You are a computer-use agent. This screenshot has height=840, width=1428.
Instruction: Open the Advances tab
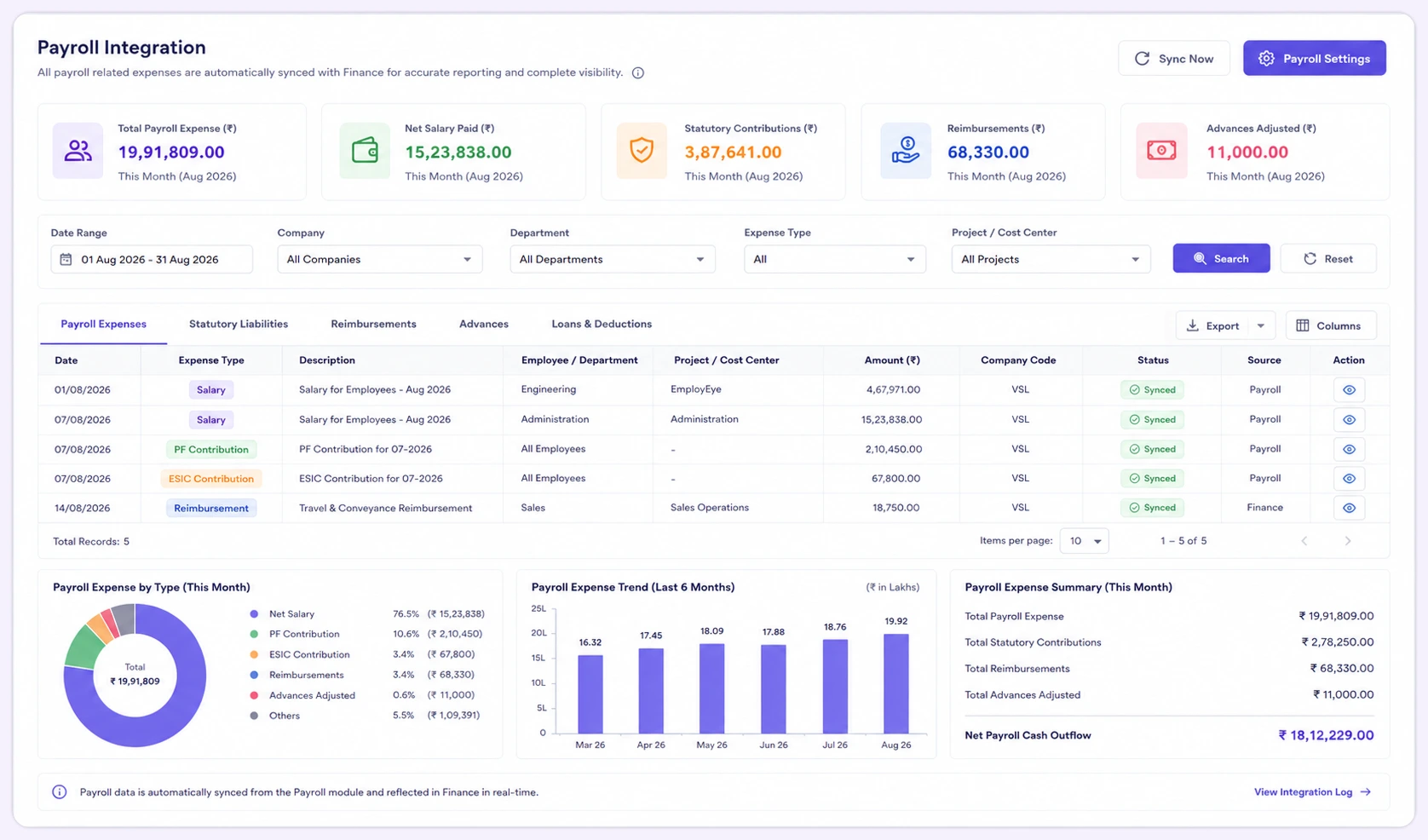point(484,325)
